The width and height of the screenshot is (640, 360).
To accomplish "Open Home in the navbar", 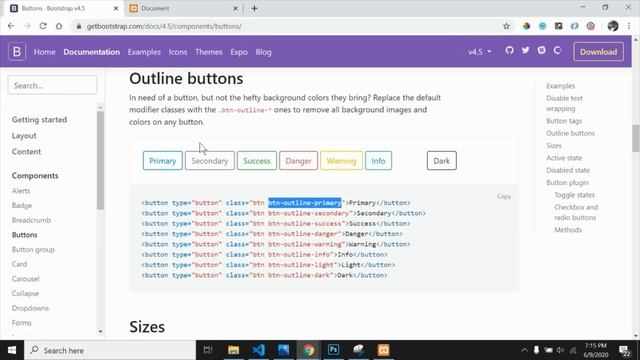I will (44, 52).
